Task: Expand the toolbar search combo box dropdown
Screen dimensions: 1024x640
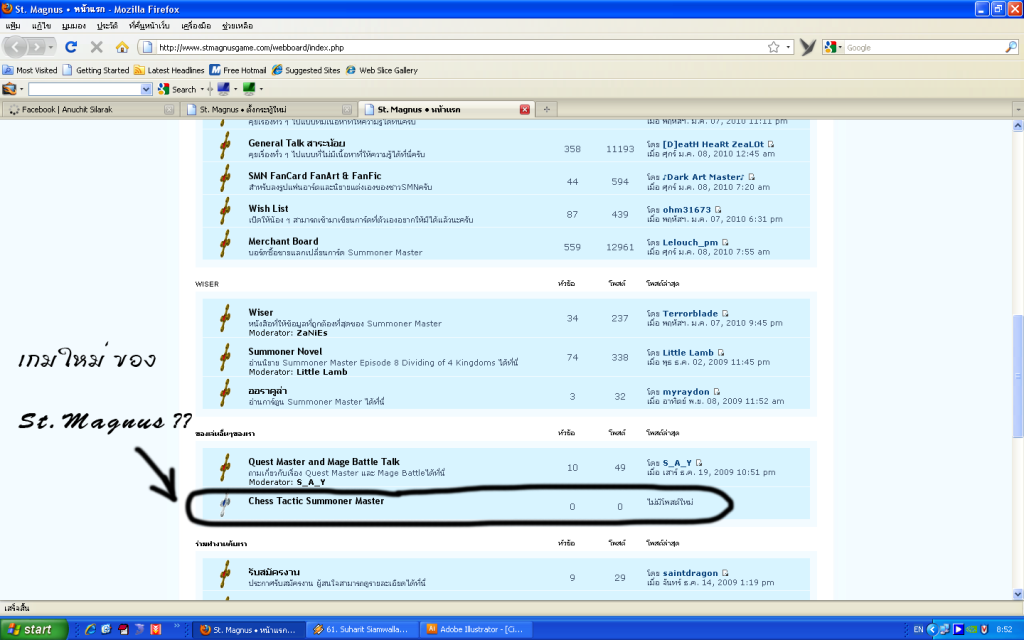Action: click(x=146, y=89)
